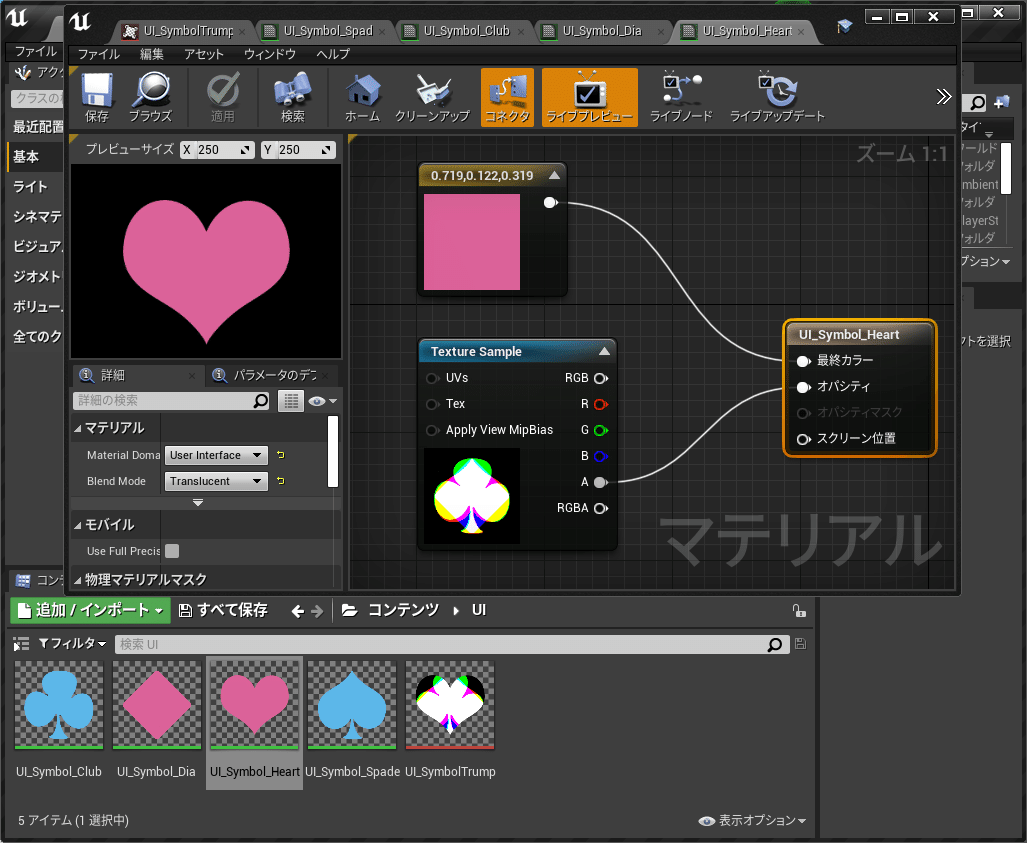Click the preview size Y field
The width and height of the screenshot is (1027, 843).
298,150
